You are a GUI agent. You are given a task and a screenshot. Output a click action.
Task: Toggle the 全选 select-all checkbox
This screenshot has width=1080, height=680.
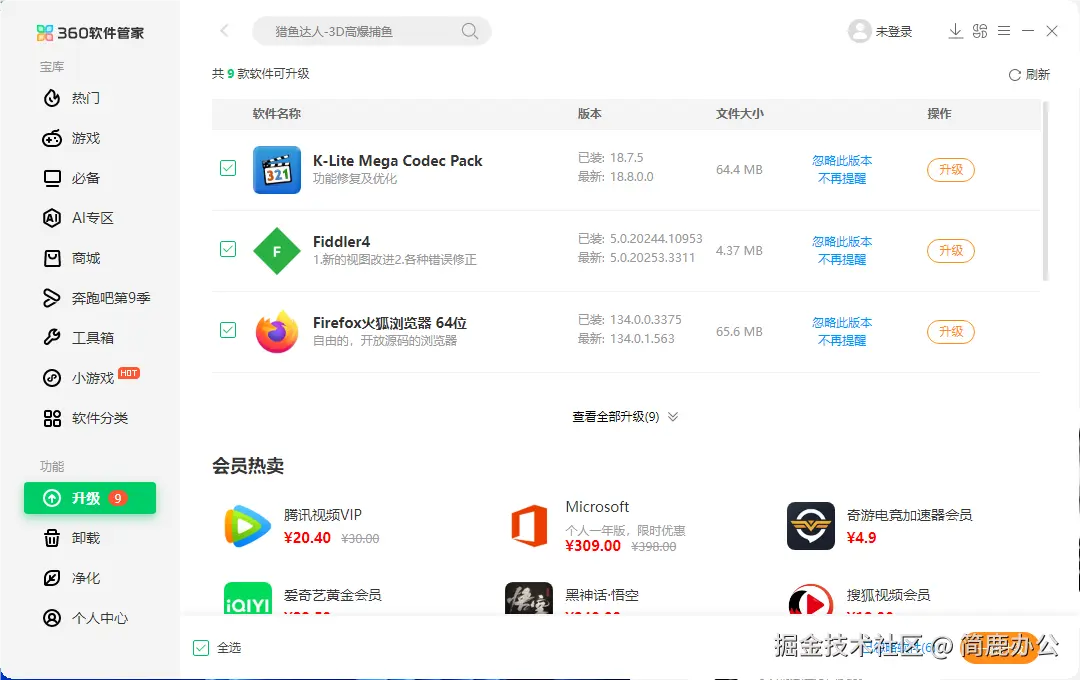(x=200, y=648)
